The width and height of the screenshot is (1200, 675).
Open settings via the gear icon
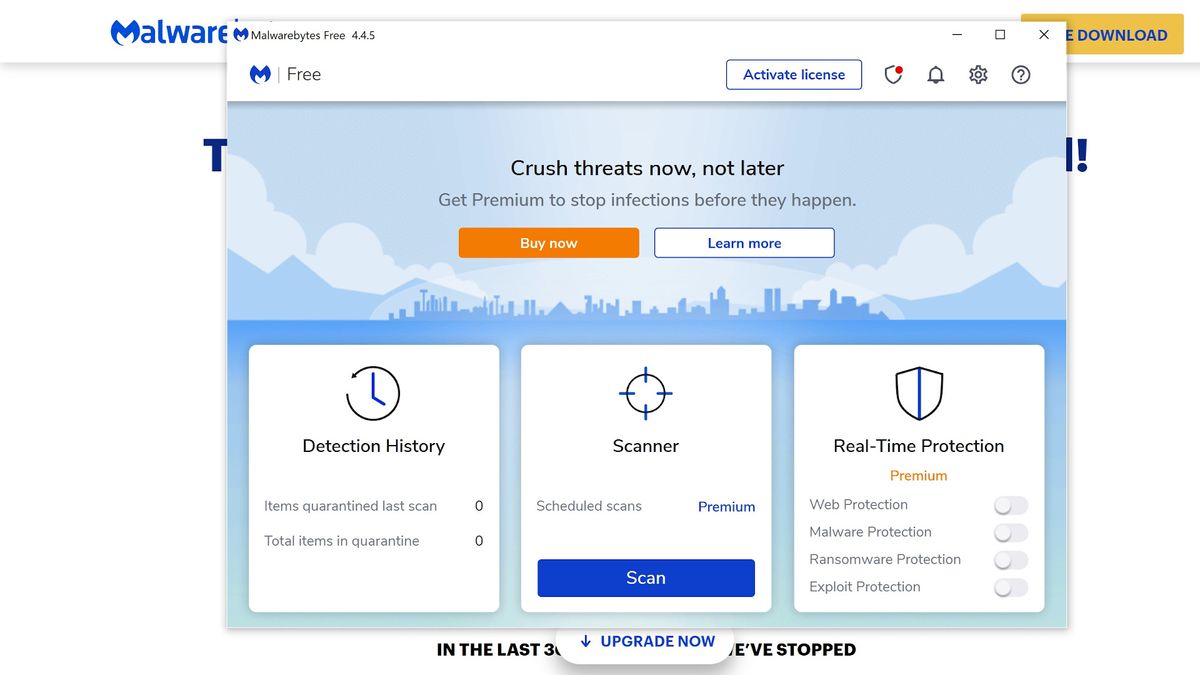[978, 74]
